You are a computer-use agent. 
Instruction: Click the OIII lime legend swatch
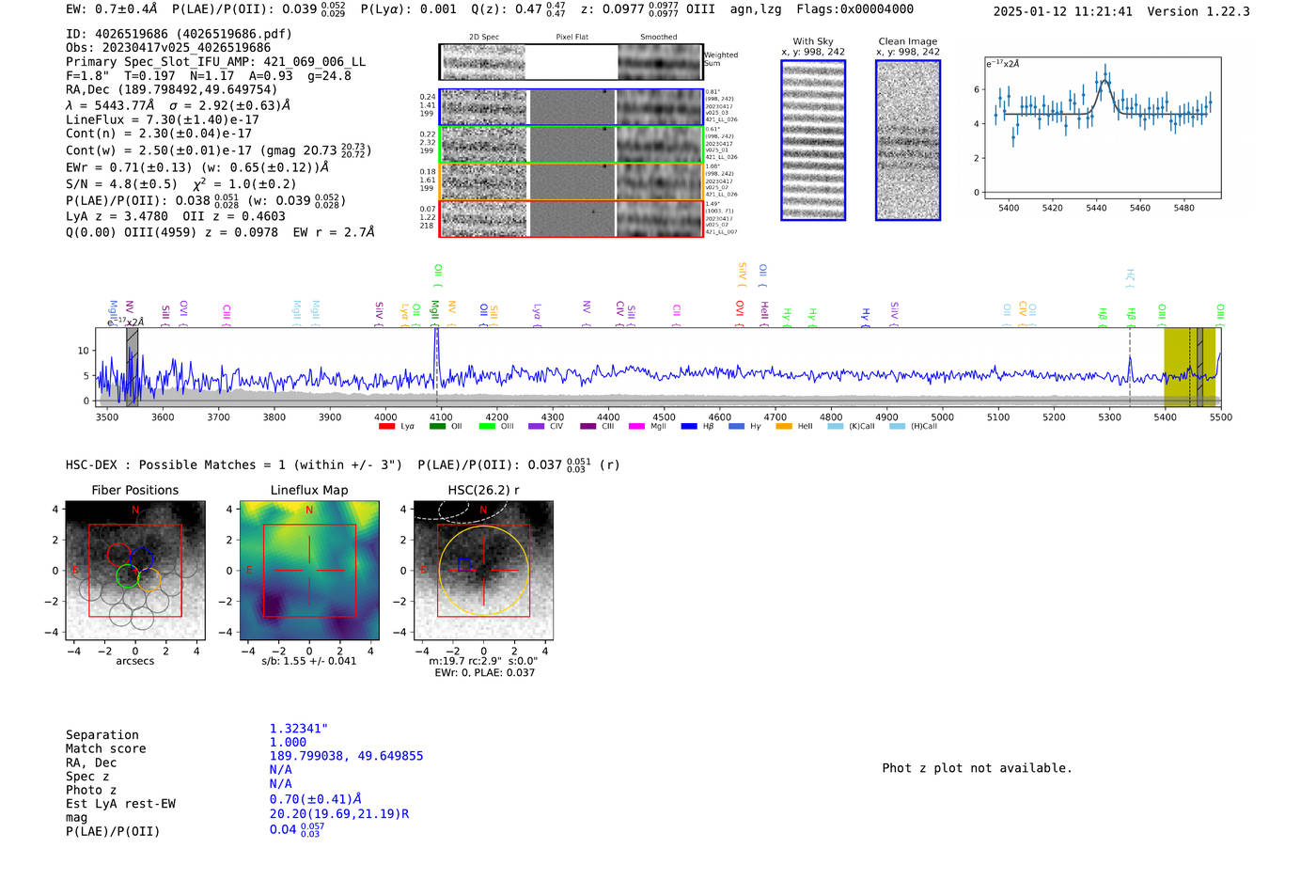[487, 427]
